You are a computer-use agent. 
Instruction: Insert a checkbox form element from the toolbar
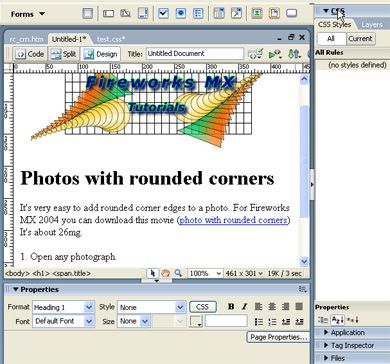[163, 14]
